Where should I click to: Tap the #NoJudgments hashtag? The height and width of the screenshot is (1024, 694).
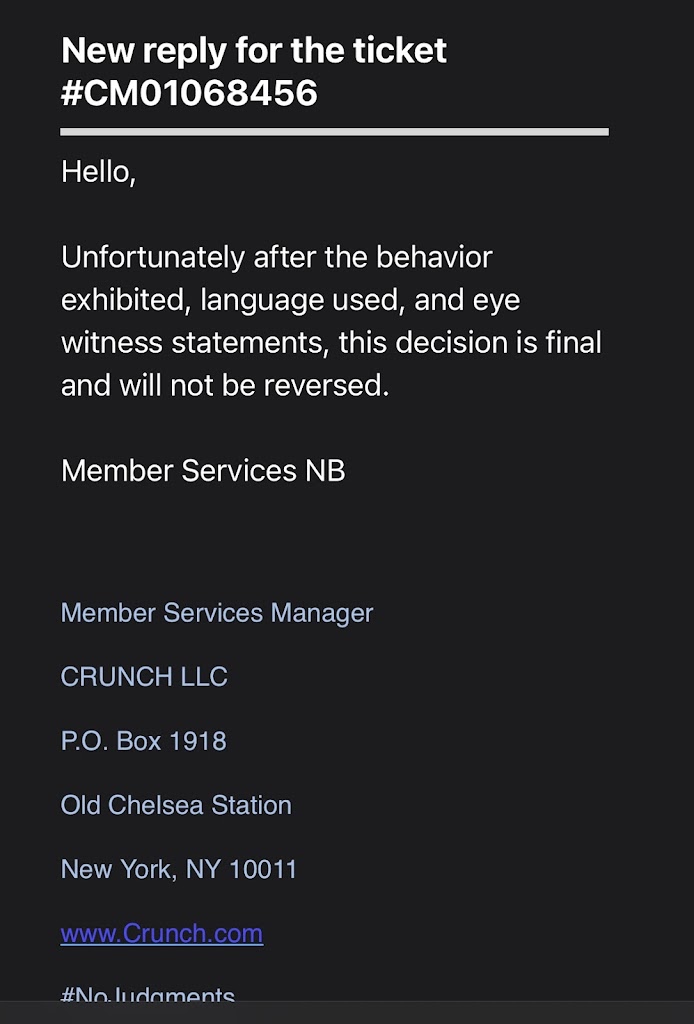(148, 995)
